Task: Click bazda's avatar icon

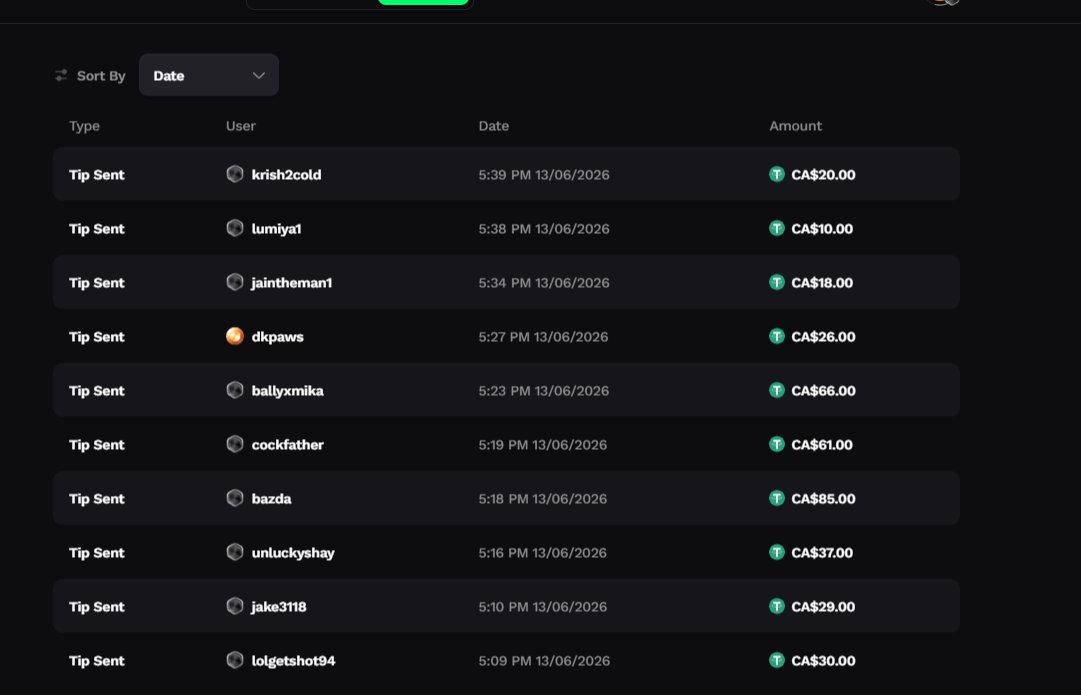Action: 235,498
